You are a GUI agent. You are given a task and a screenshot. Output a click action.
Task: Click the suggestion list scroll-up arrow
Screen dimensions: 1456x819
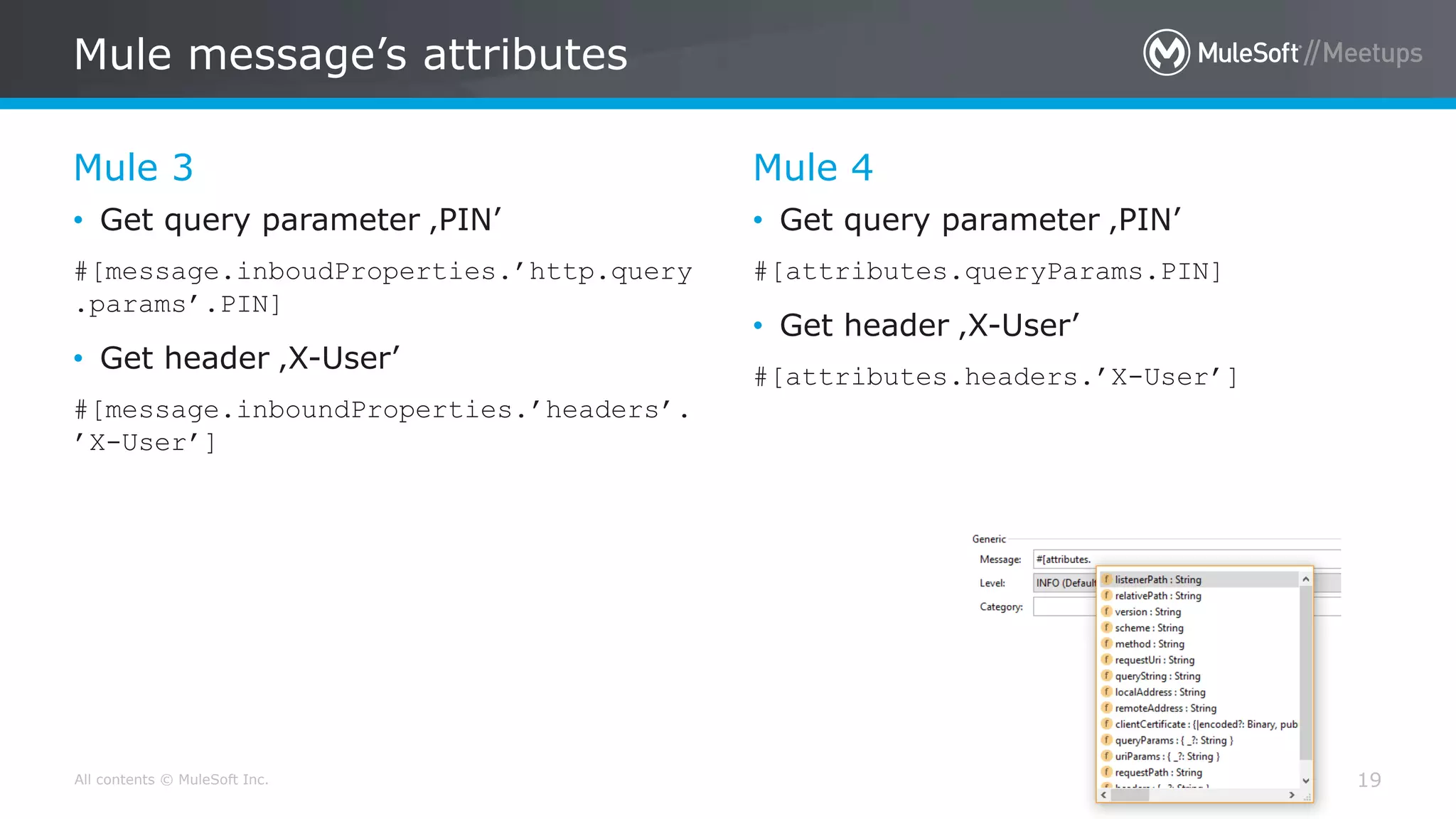coord(1305,579)
